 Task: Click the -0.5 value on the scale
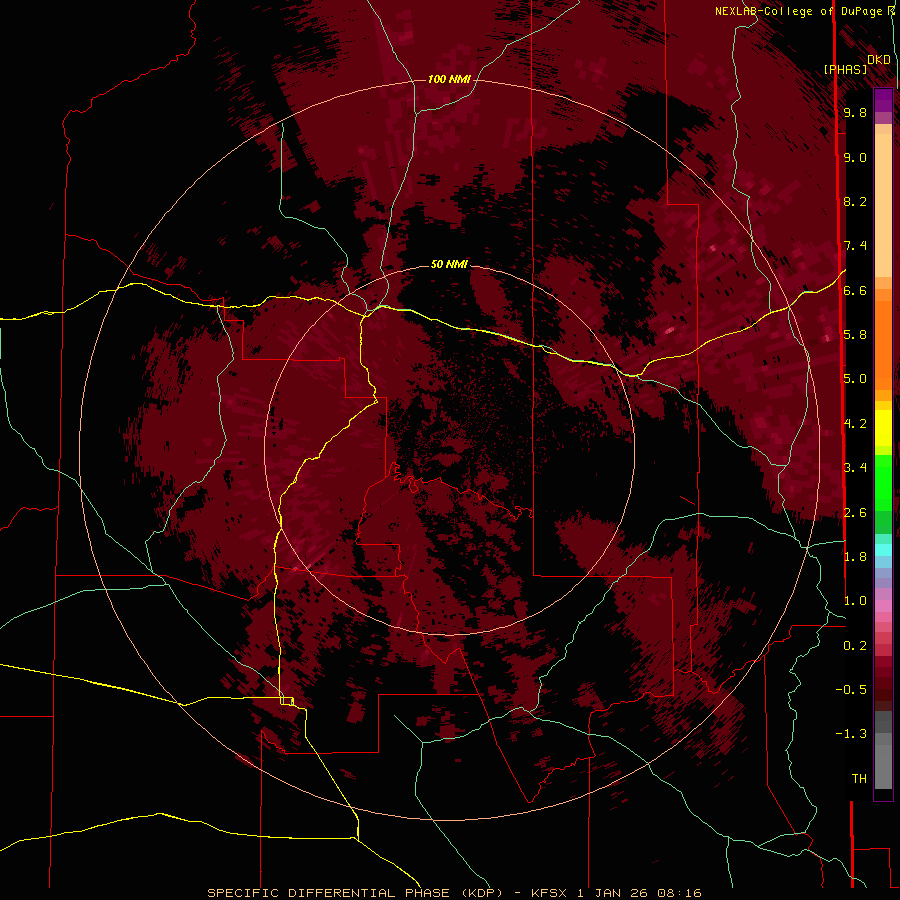click(x=851, y=690)
